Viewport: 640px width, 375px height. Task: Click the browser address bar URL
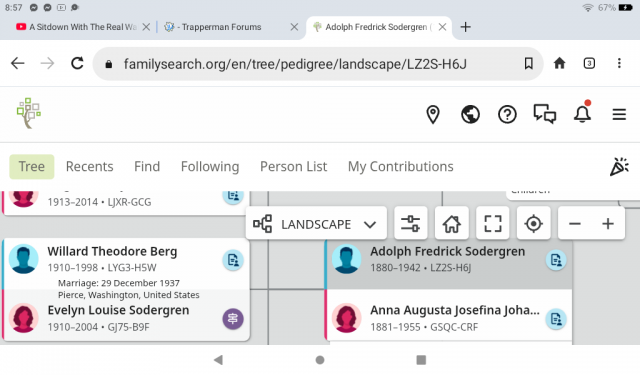pos(295,64)
